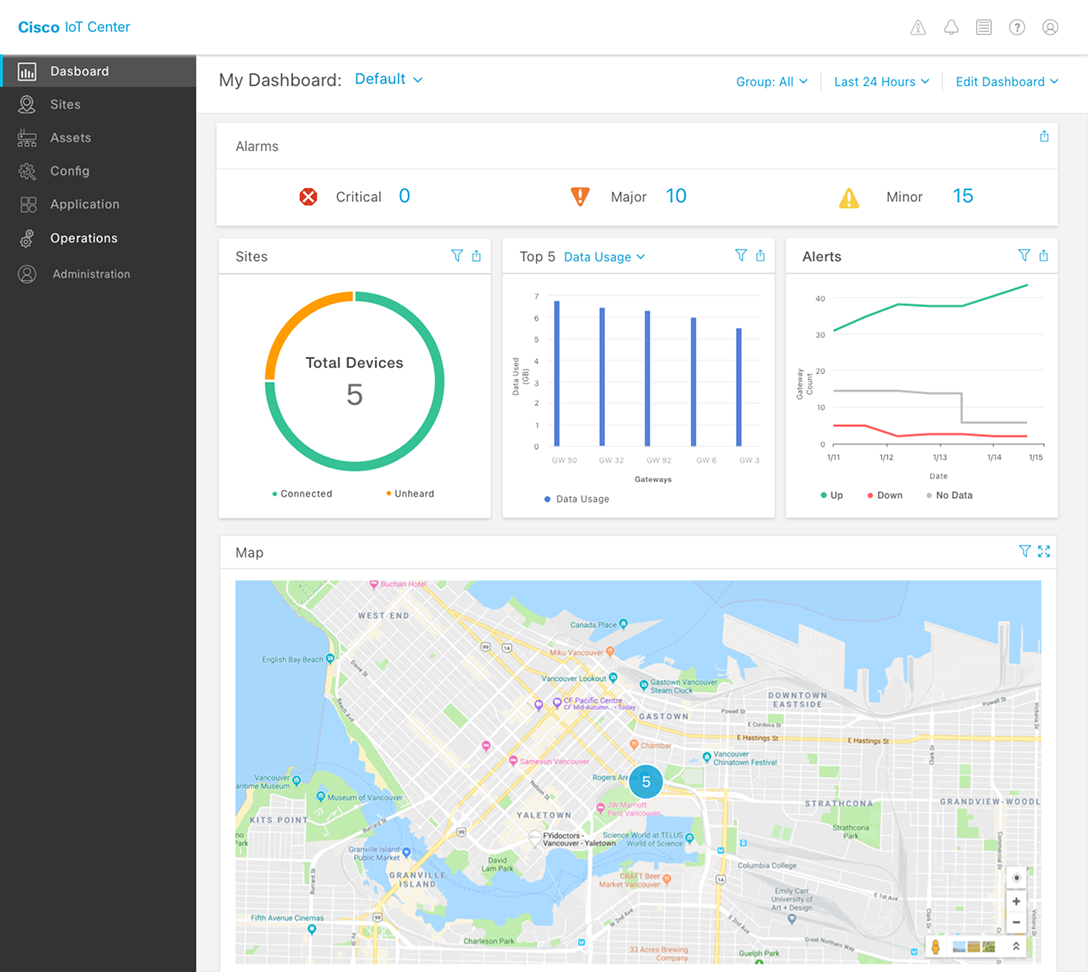The width and height of the screenshot is (1088, 972).
Task: Expand the Map to fullscreen
Action: point(1044,551)
